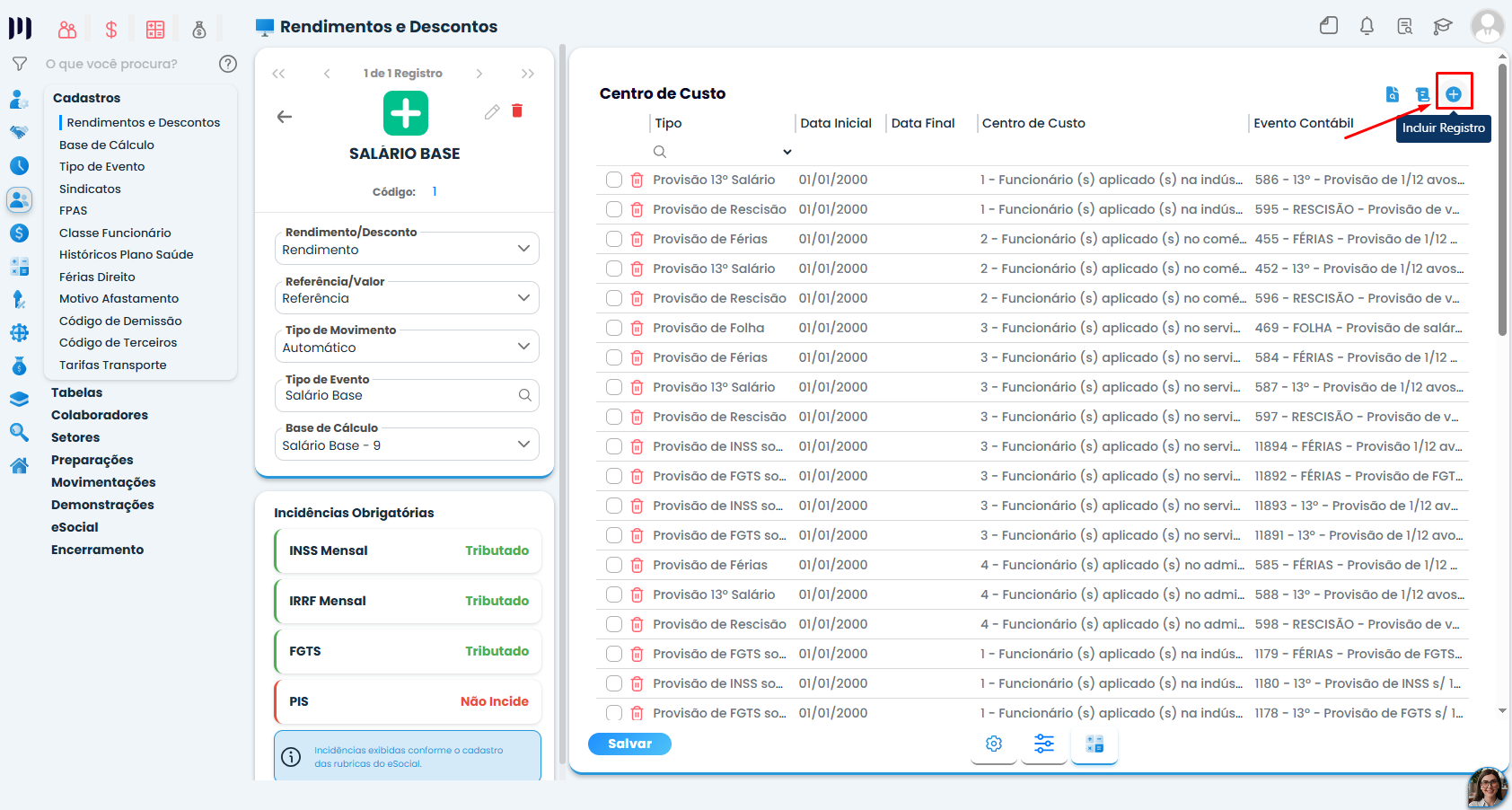Screen dimensions: 1512x810
Task: Check the 595 - RESCISÃO event row
Action: [x=614, y=209]
